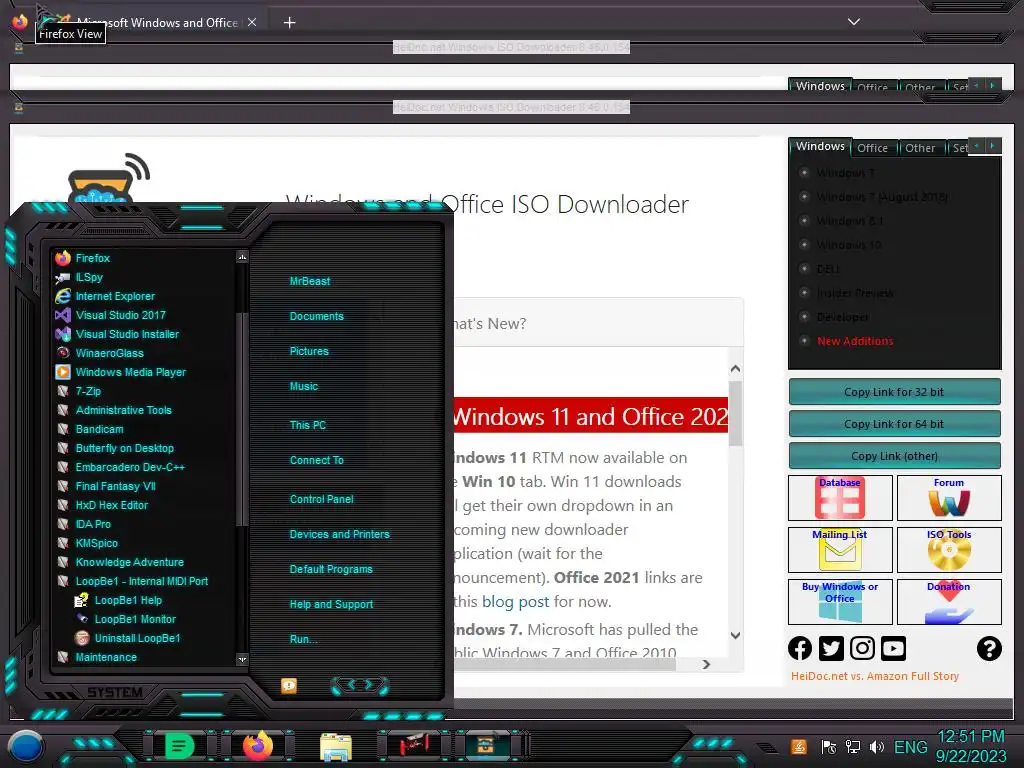Launch LoopBe1 Monitor

tap(125, 619)
